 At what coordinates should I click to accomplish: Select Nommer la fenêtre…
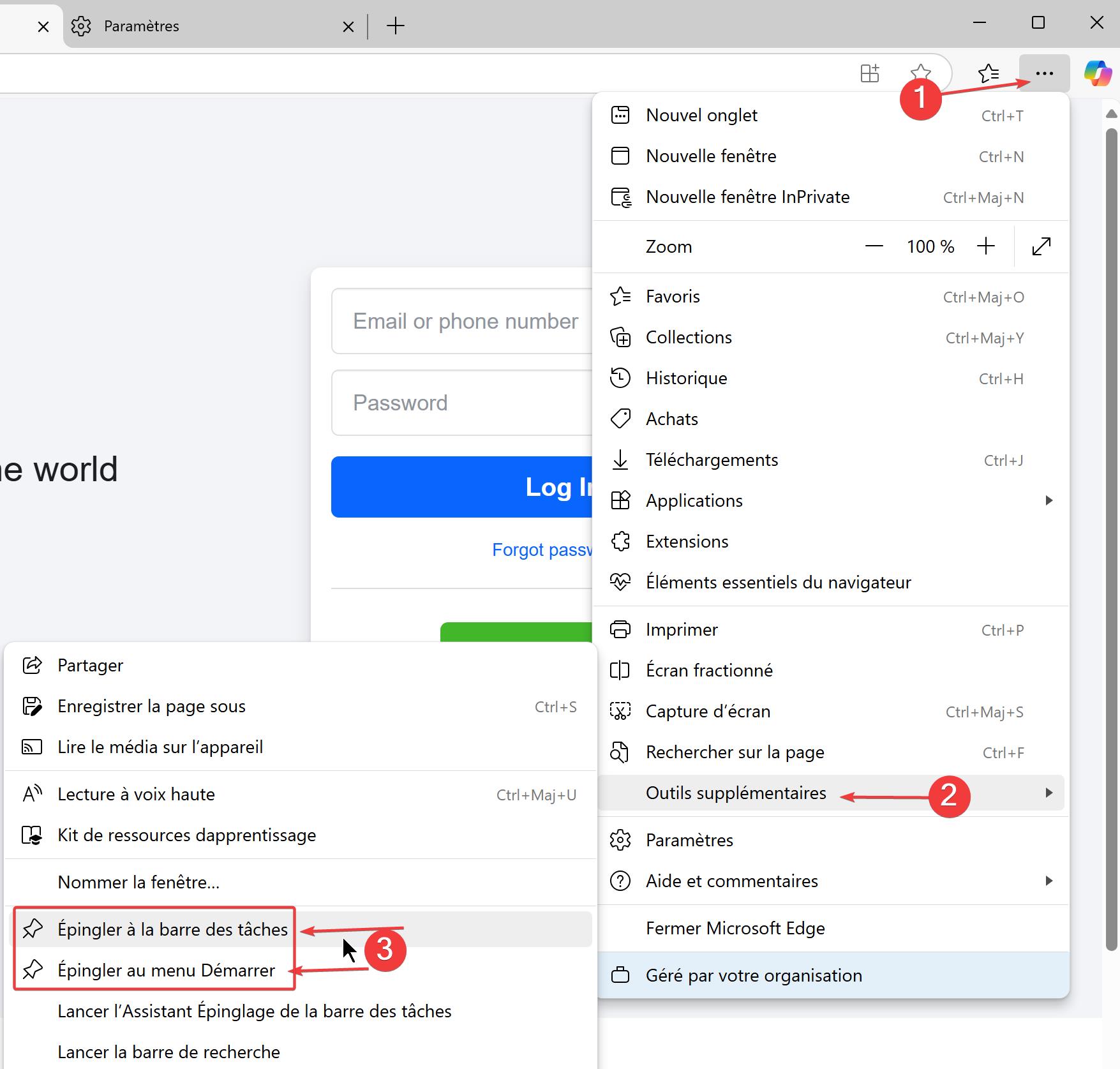[301, 883]
